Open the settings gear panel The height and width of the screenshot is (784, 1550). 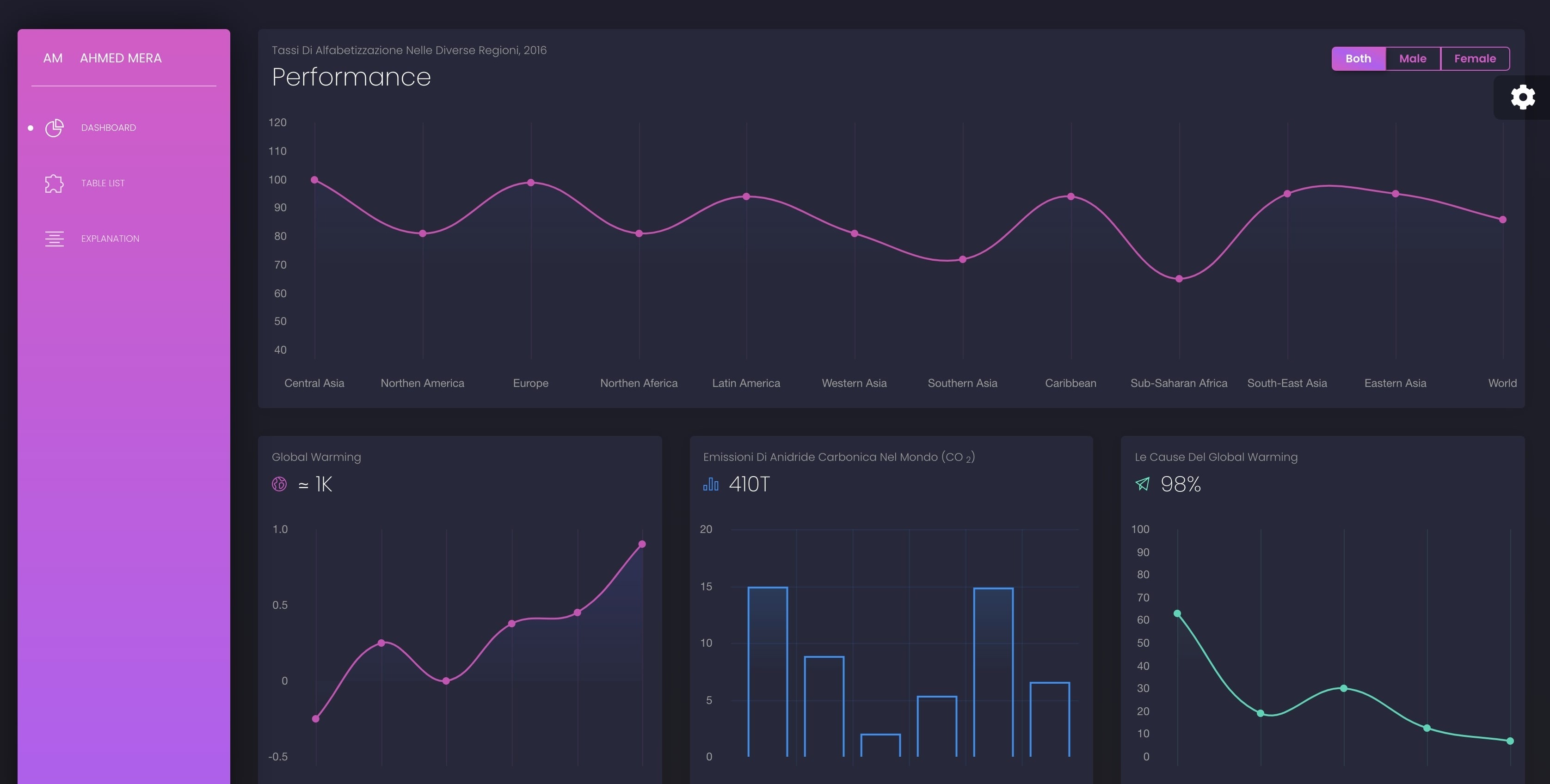pos(1523,97)
